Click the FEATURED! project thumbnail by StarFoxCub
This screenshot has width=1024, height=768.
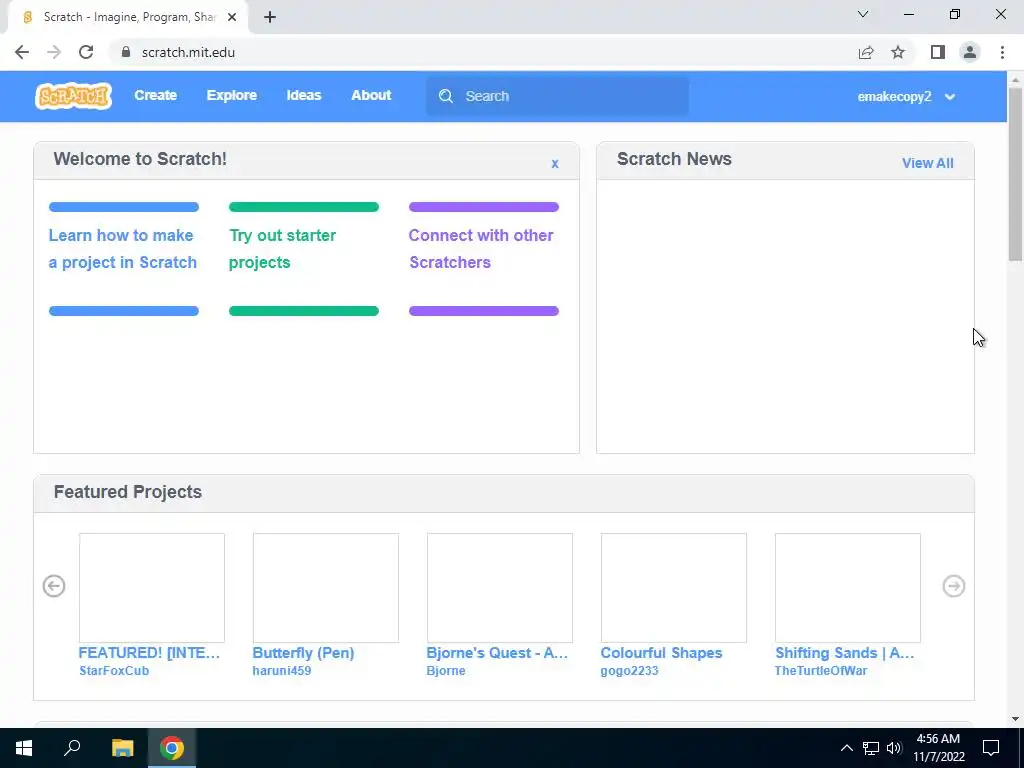point(152,588)
